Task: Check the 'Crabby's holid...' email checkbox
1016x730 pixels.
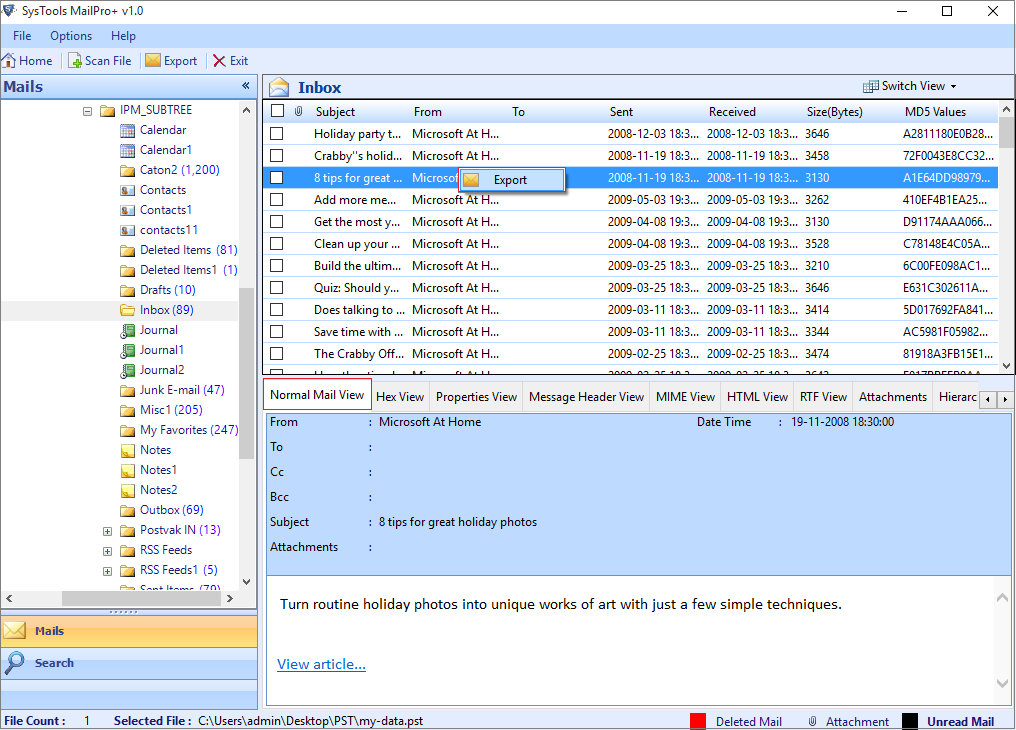Action: [x=277, y=155]
